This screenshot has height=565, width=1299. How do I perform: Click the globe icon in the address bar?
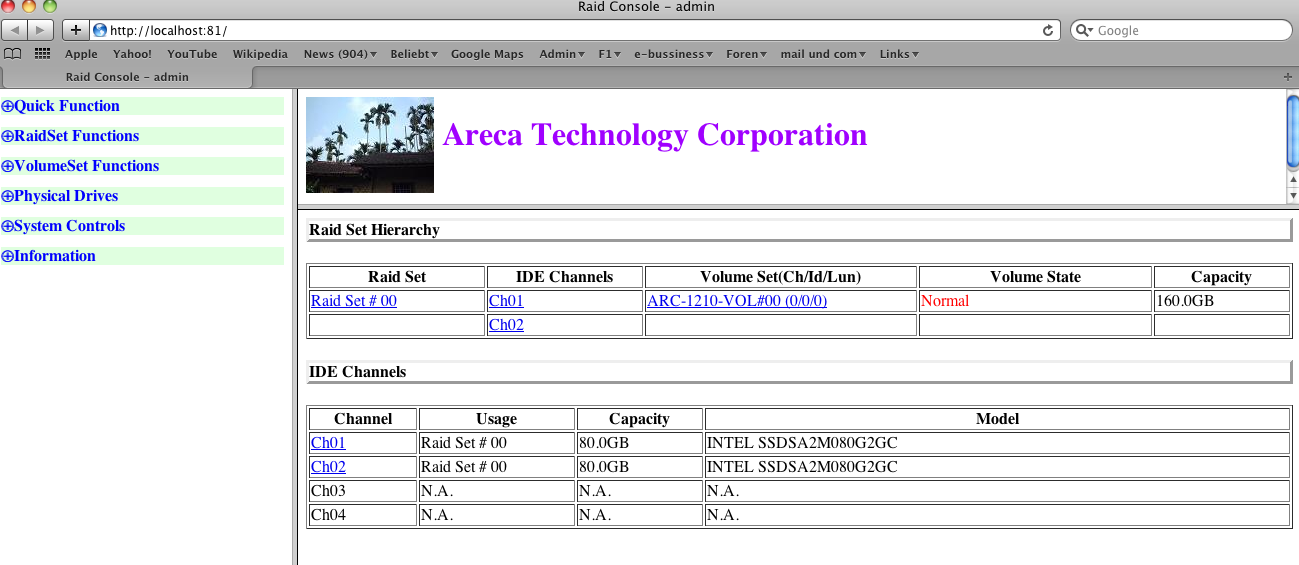pos(100,30)
